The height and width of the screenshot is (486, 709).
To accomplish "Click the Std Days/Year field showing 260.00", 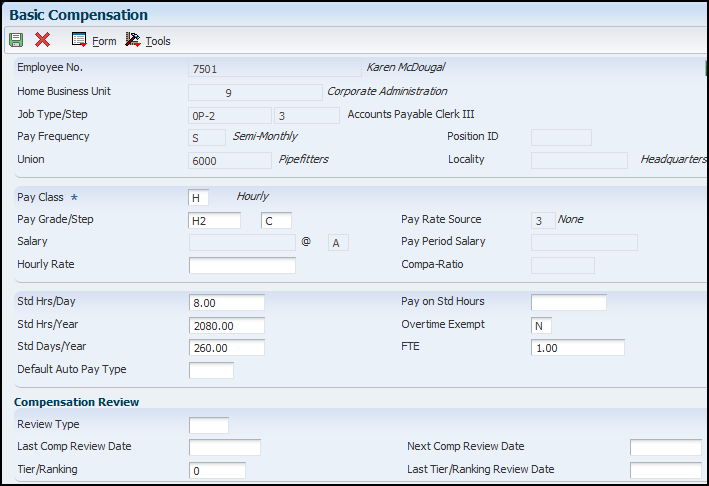I will [227, 348].
